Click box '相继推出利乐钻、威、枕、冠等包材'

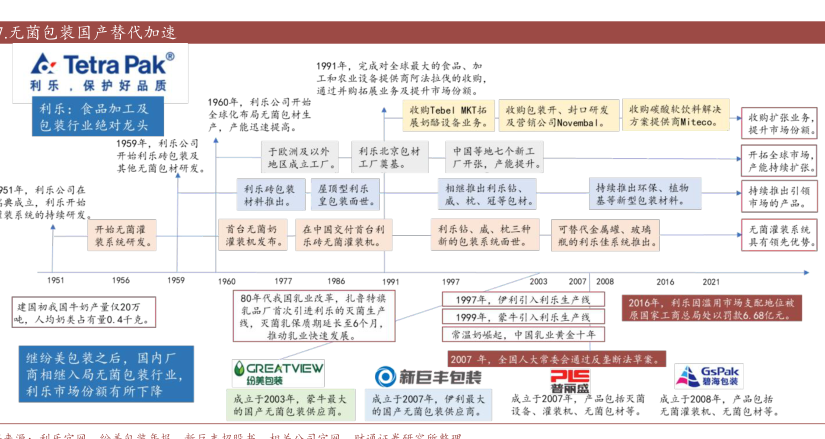pyautogui.click(x=487, y=194)
